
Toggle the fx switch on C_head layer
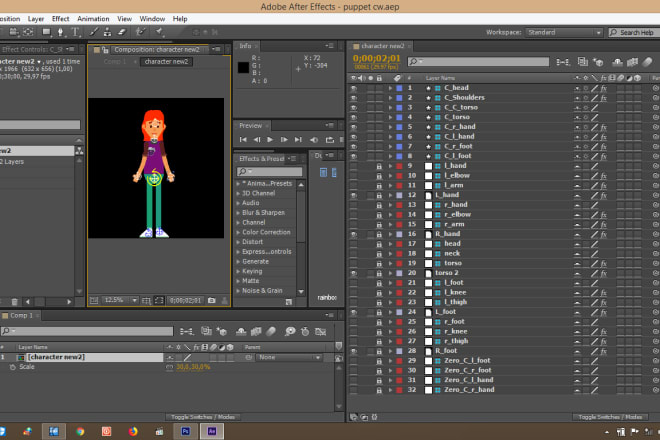pyautogui.click(x=603, y=88)
